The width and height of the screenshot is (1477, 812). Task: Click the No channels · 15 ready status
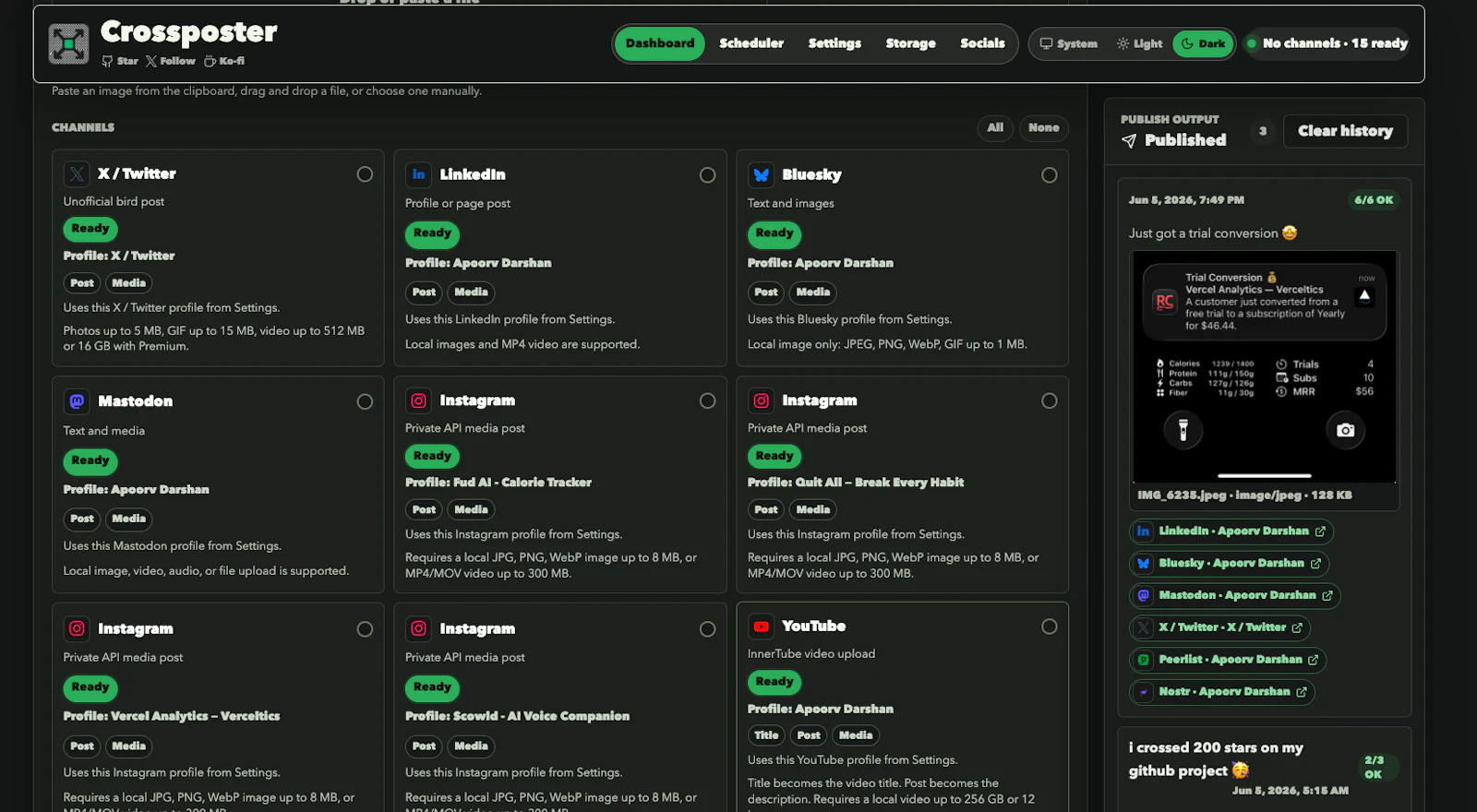coord(1327,43)
